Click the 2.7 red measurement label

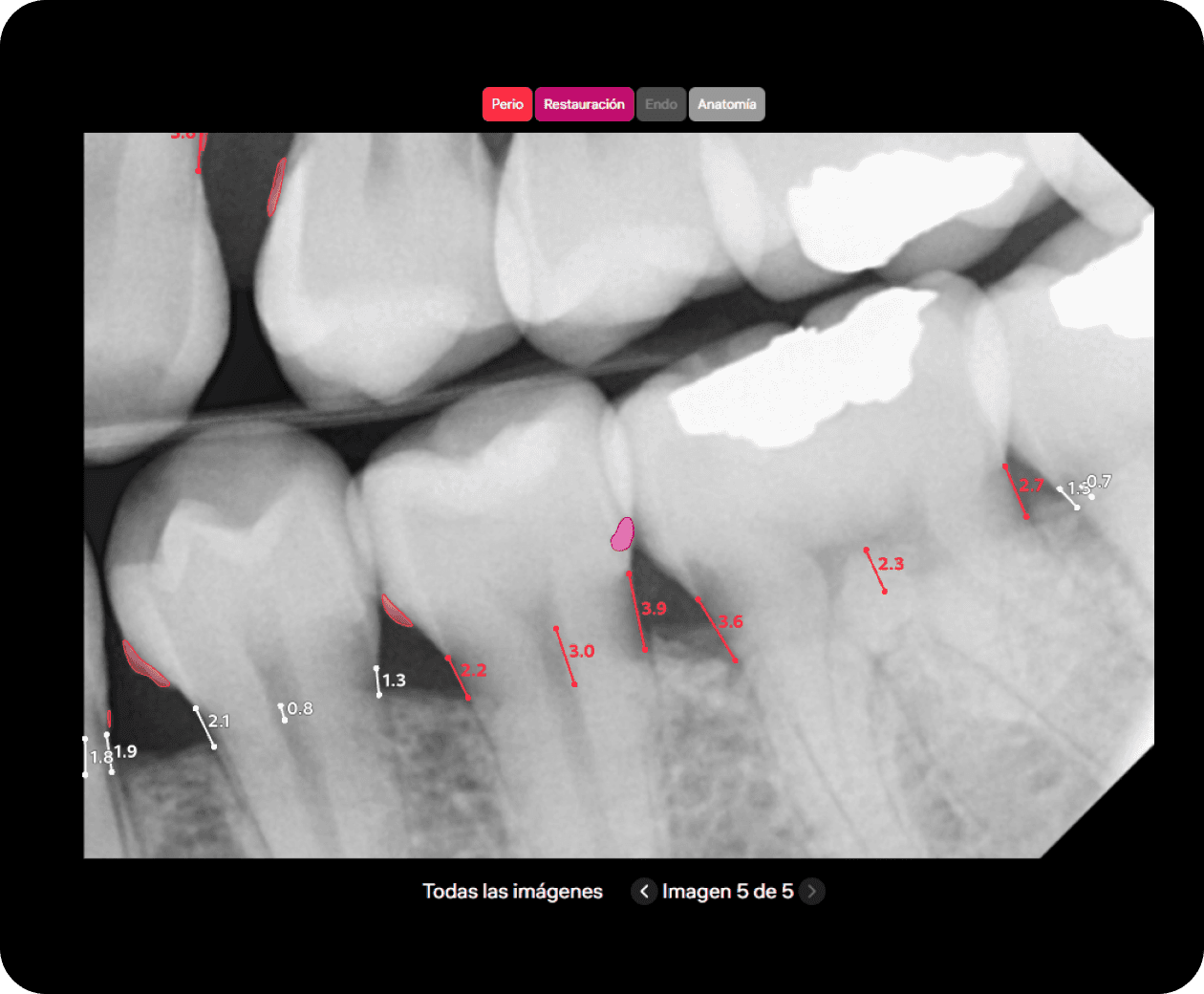click(x=1031, y=486)
